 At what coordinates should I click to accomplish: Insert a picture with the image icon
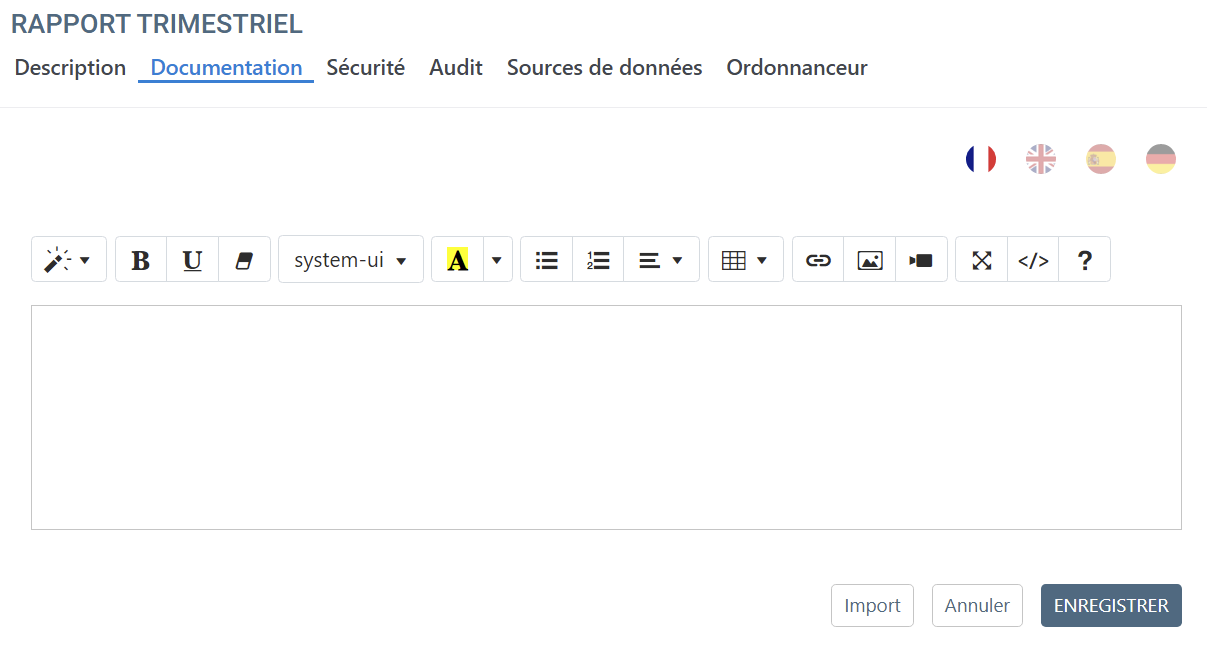pyautogui.click(x=870, y=260)
